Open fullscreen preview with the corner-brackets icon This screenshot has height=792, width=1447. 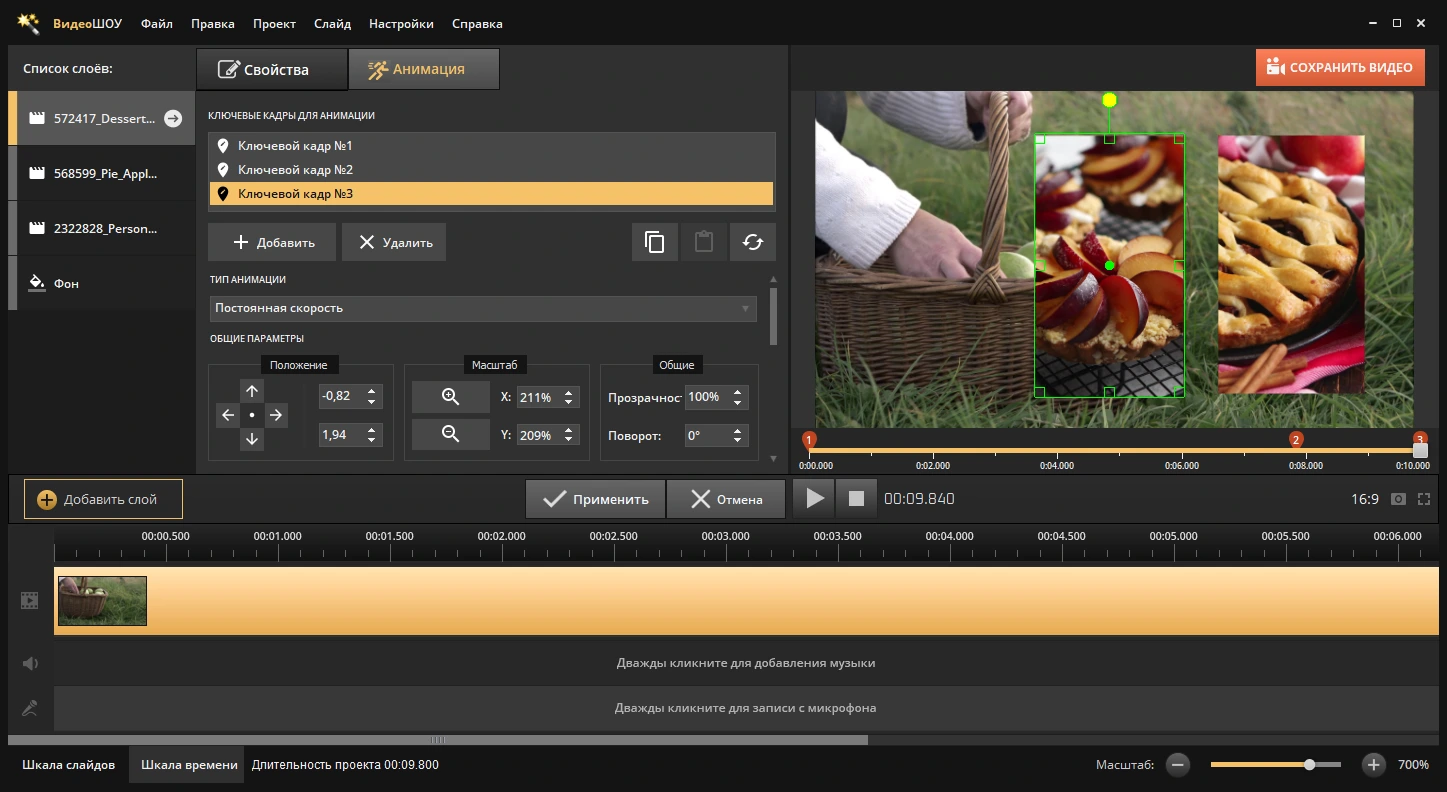1424,499
